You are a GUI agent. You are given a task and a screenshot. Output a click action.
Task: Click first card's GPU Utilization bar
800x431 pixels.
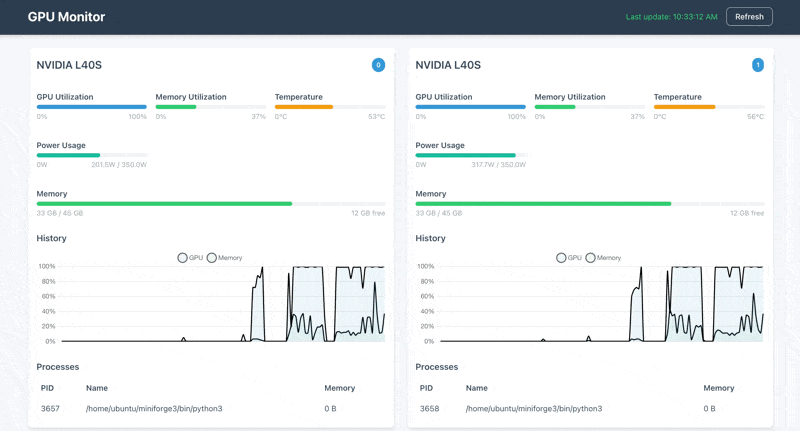coord(92,107)
